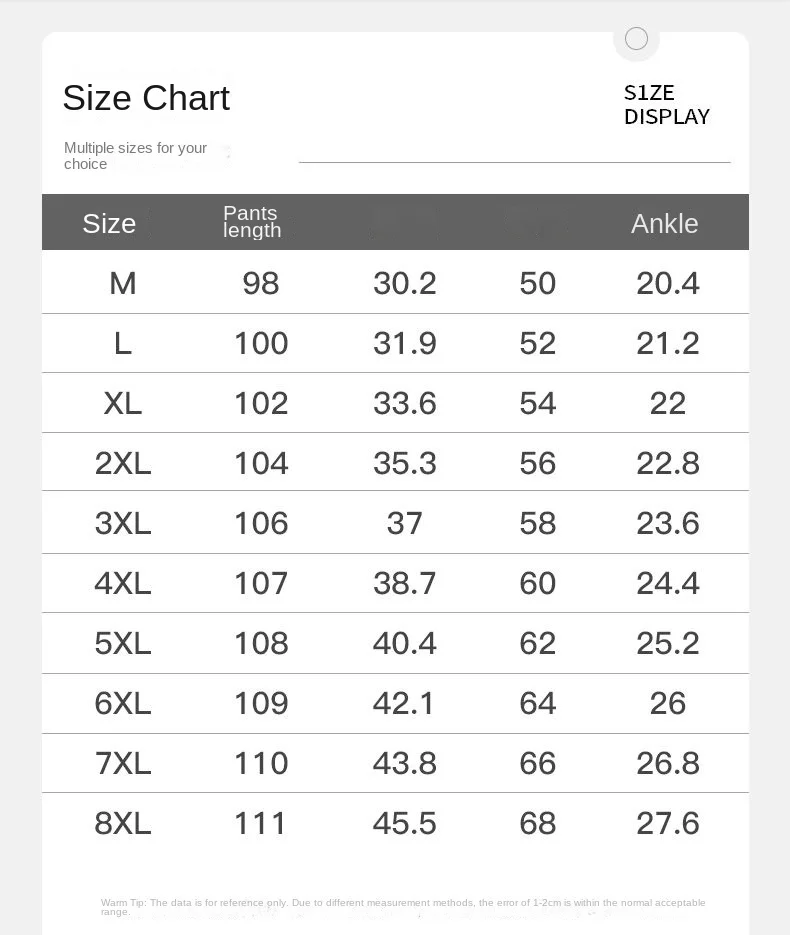Screen dimensions: 790x935
Task: Select the 7XL size row label
Action: (123, 763)
